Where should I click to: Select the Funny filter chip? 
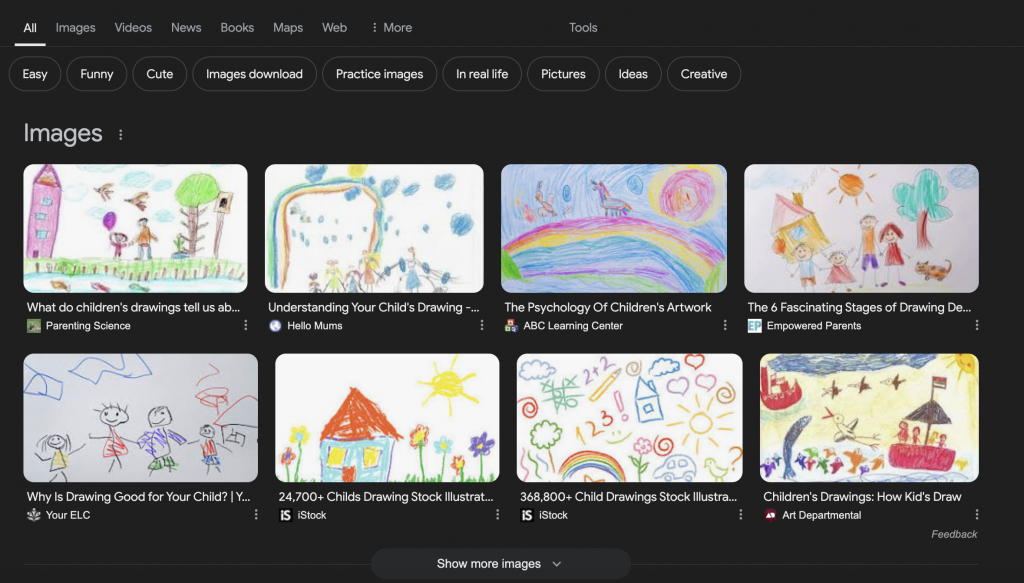click(x=97, y=74)
